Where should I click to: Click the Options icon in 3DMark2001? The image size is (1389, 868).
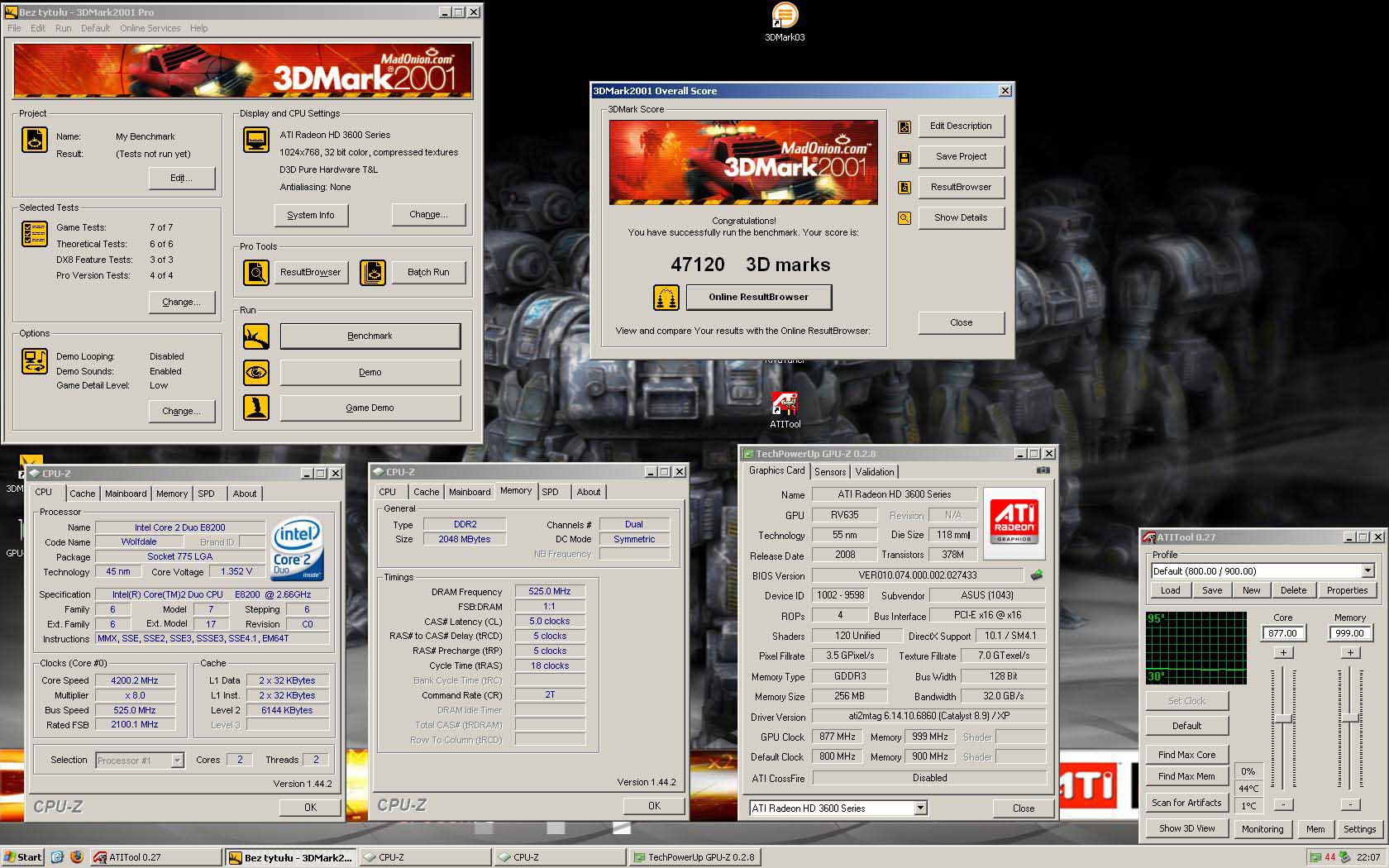point(35,361)
